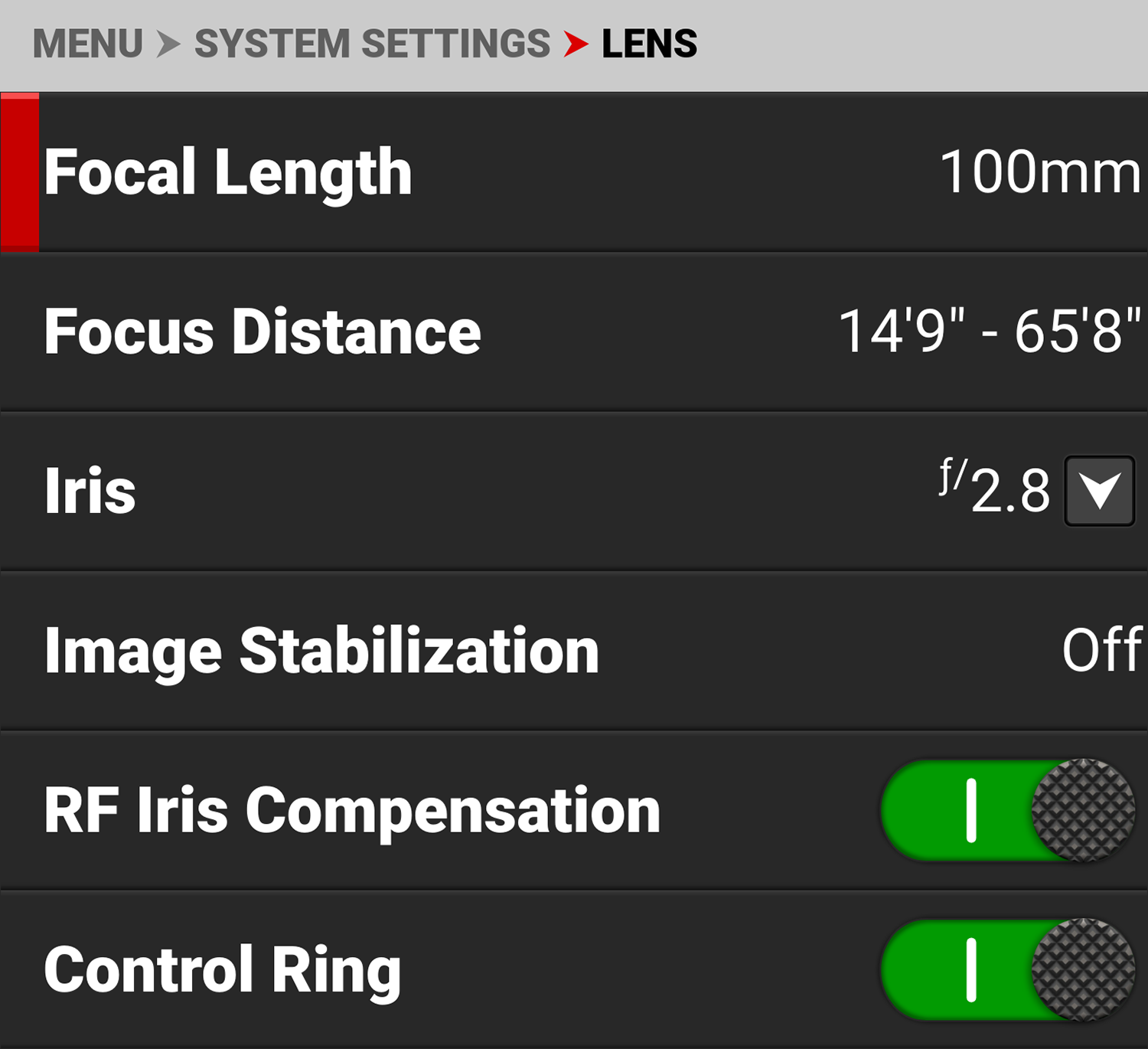
Task: Click the LENS breadcrumb title
Action: pyautogui.click(x=649, y=44)
